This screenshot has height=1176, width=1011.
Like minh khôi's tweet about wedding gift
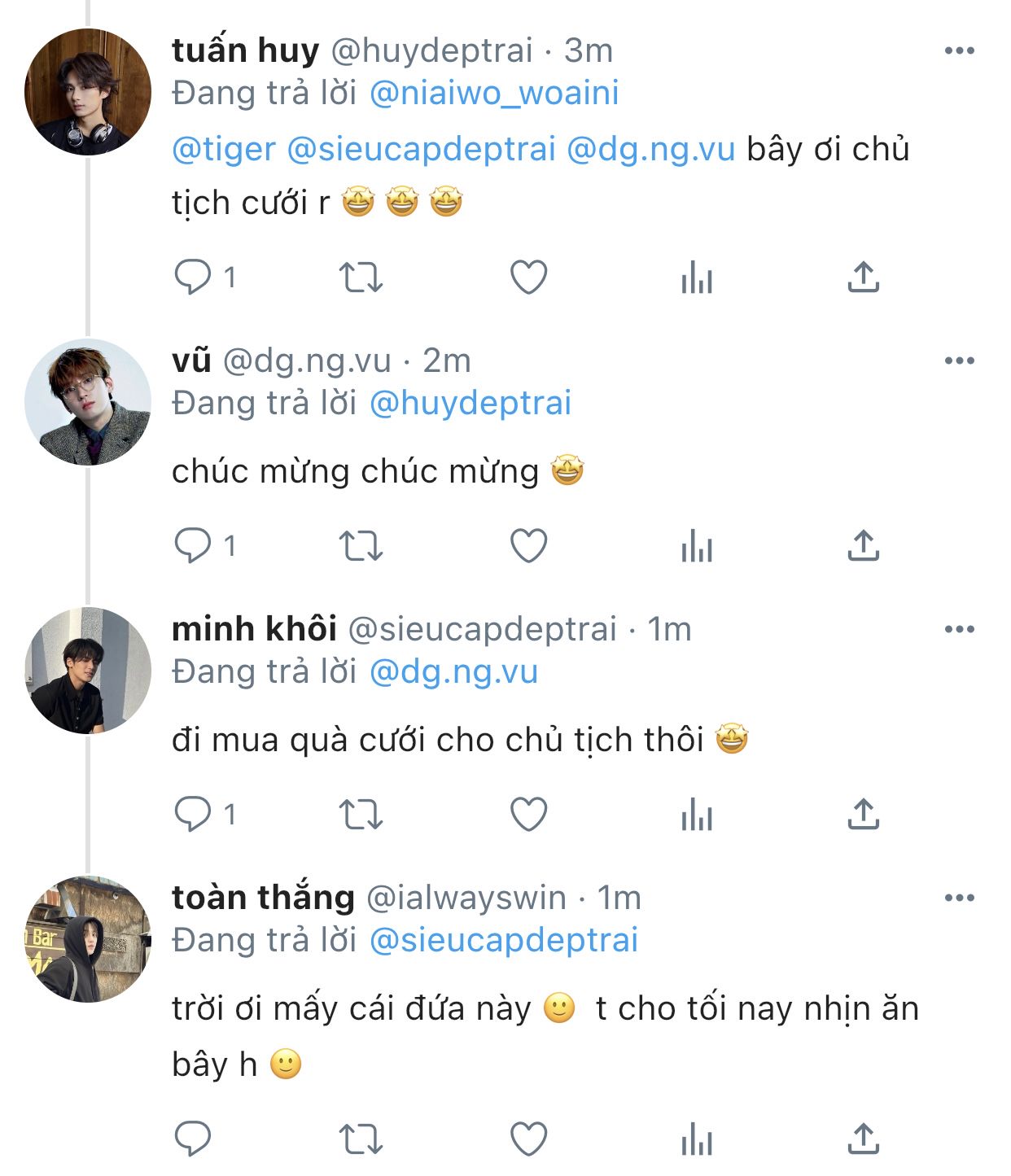(x=528, y=814)
